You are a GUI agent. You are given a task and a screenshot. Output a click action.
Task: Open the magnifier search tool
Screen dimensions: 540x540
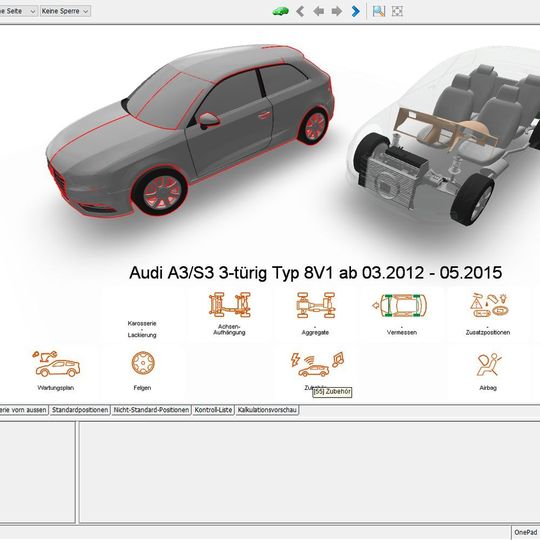tap(378, 11)
